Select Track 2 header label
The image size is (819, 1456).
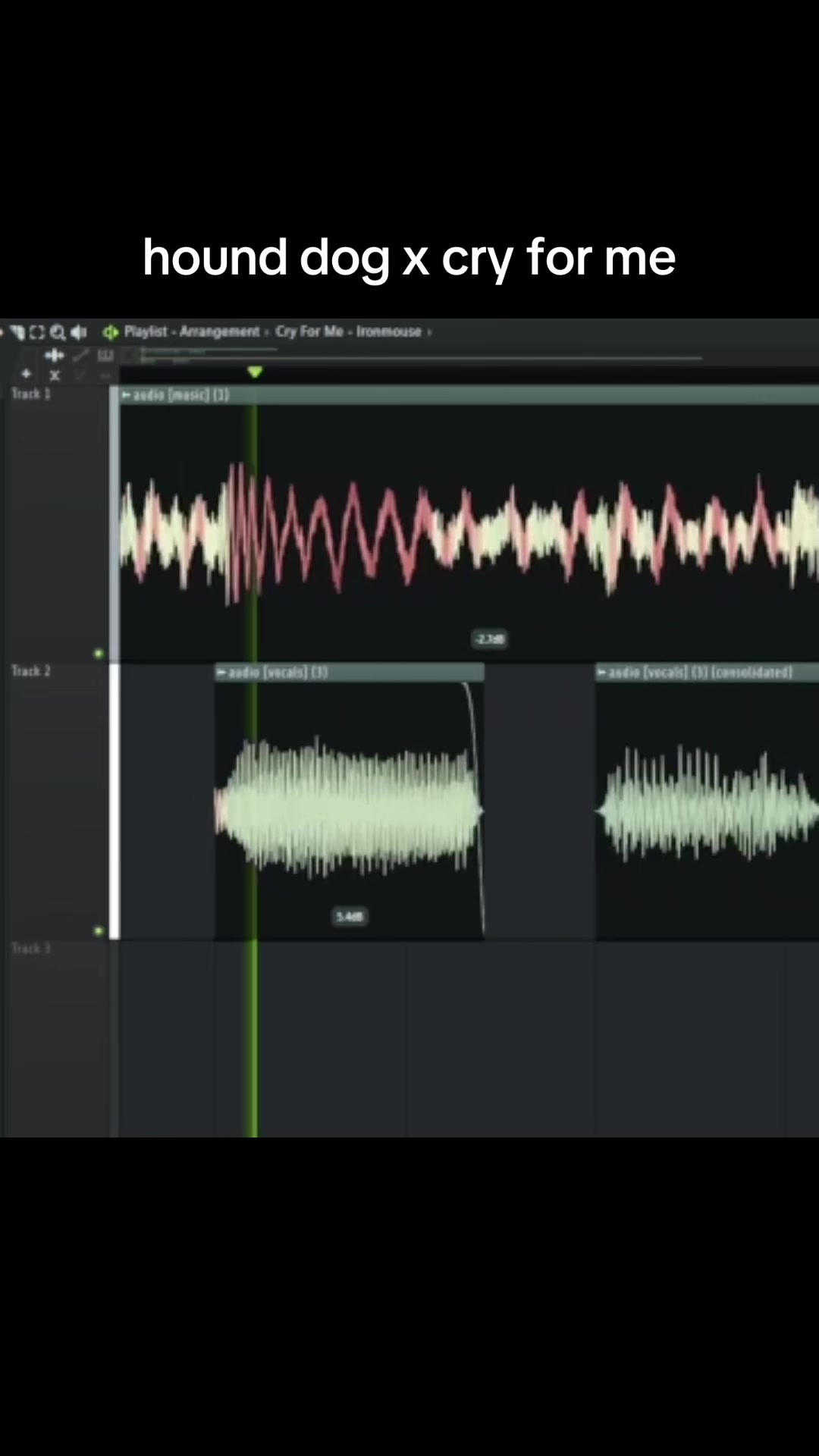click(30, 671)
